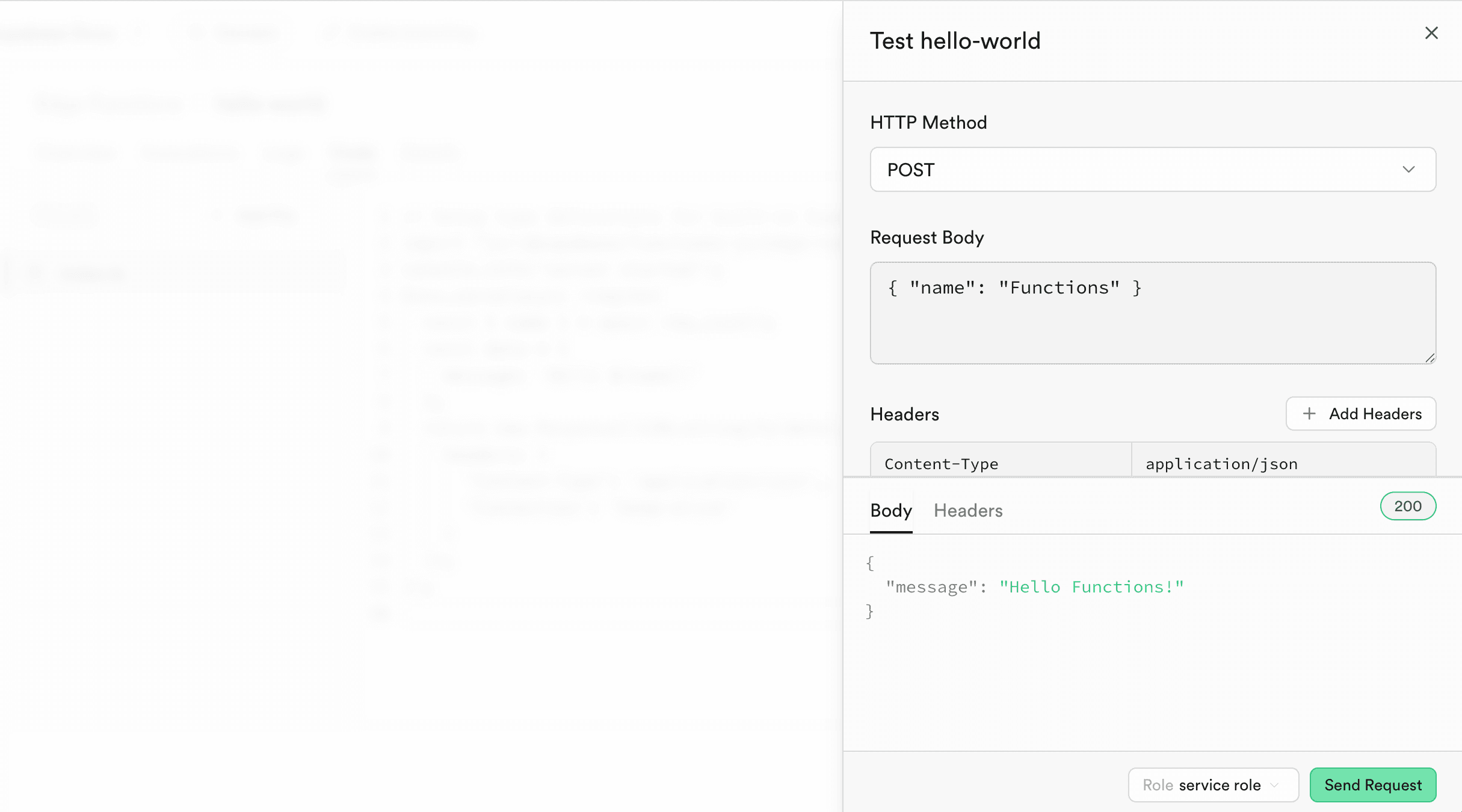Image resolution: width=1462 pixels, height=812 pixels.
Task: Select the Hello Functions response value
Action: pyautogui.click(x=1092, y=586)
